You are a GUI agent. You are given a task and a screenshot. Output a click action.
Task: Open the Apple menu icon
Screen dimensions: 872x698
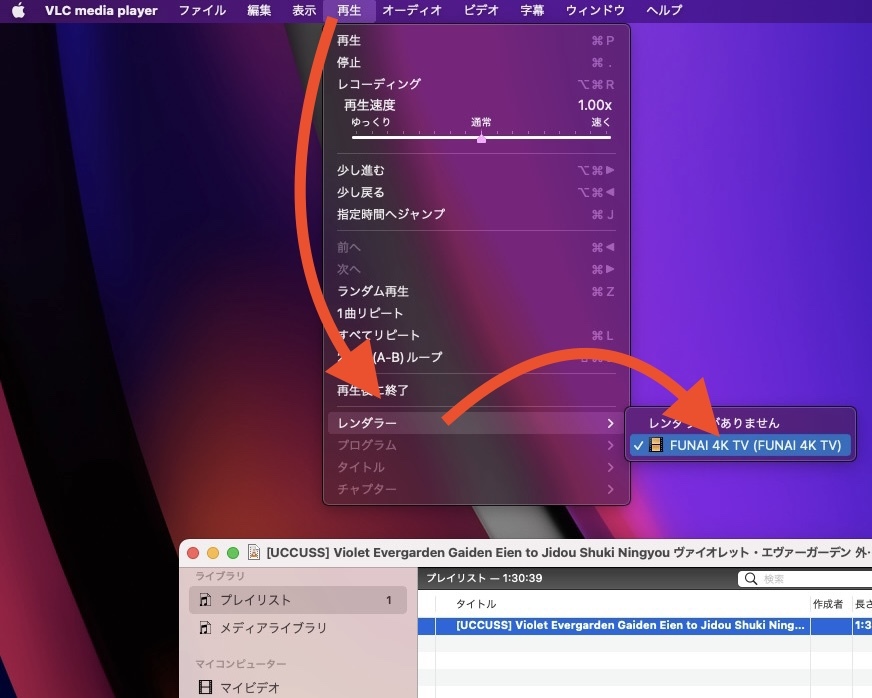point(18,11)
